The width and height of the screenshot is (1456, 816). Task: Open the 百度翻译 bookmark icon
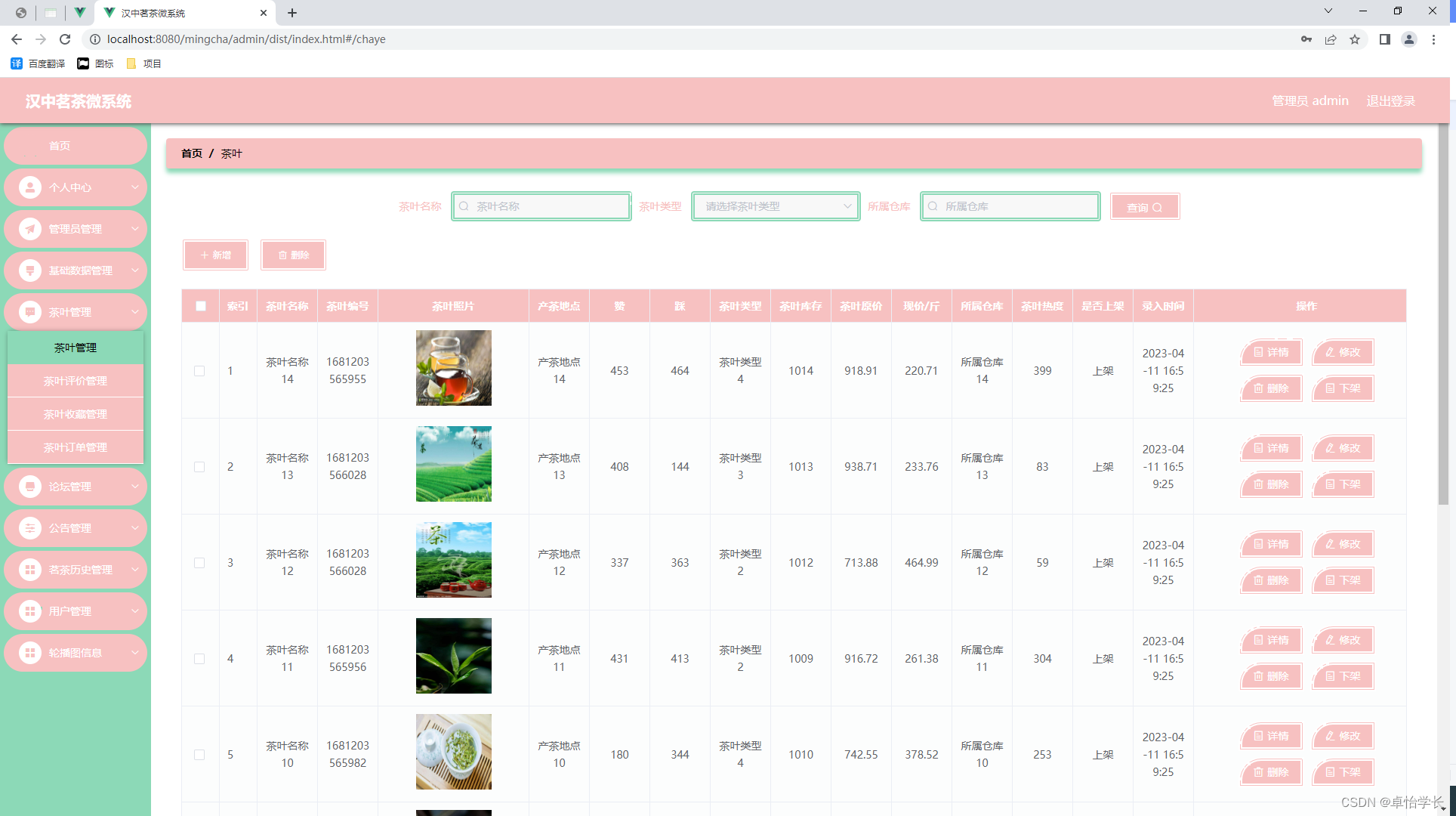pos(17,63)
